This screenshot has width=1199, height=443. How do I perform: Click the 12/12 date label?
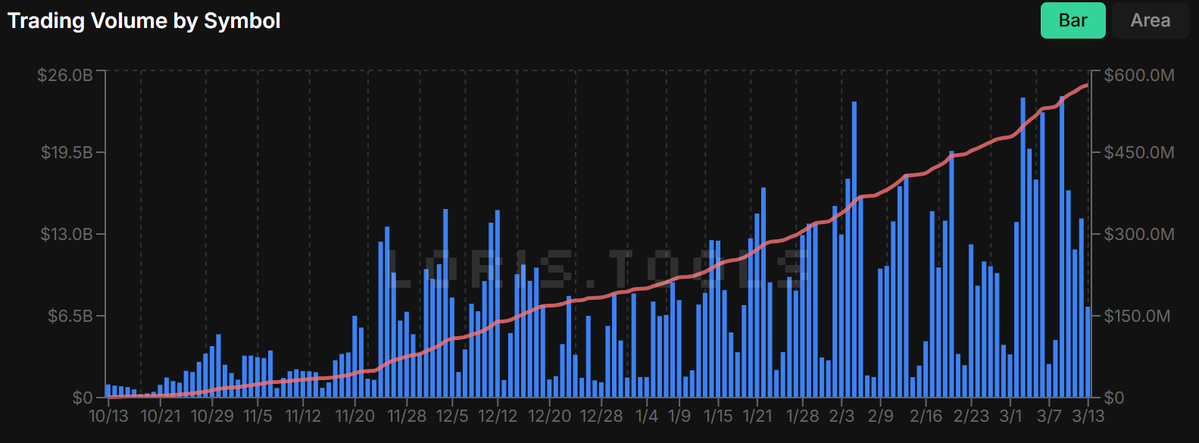[498, 418]
